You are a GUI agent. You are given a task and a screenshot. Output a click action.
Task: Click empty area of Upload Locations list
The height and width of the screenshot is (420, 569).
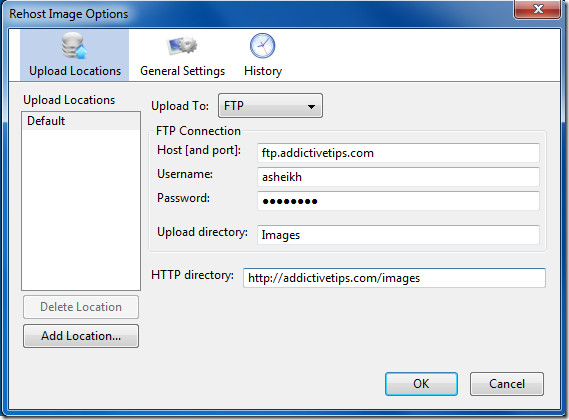tap(81, 211)
